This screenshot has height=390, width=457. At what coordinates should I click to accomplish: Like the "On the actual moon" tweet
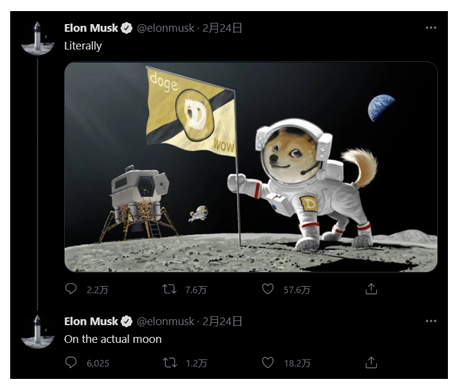[268, 363]
